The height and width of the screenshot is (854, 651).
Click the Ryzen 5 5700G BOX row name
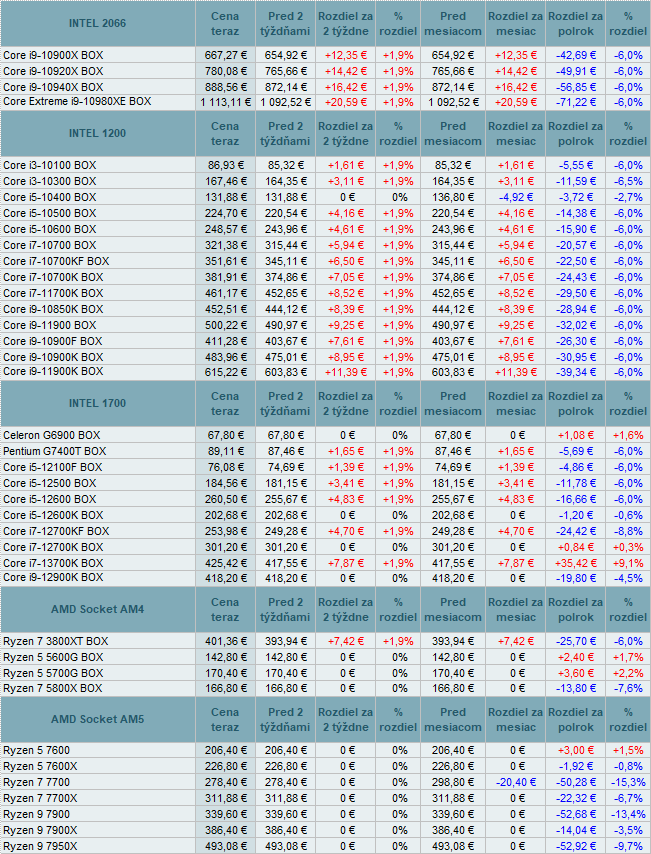pos(53,674)
